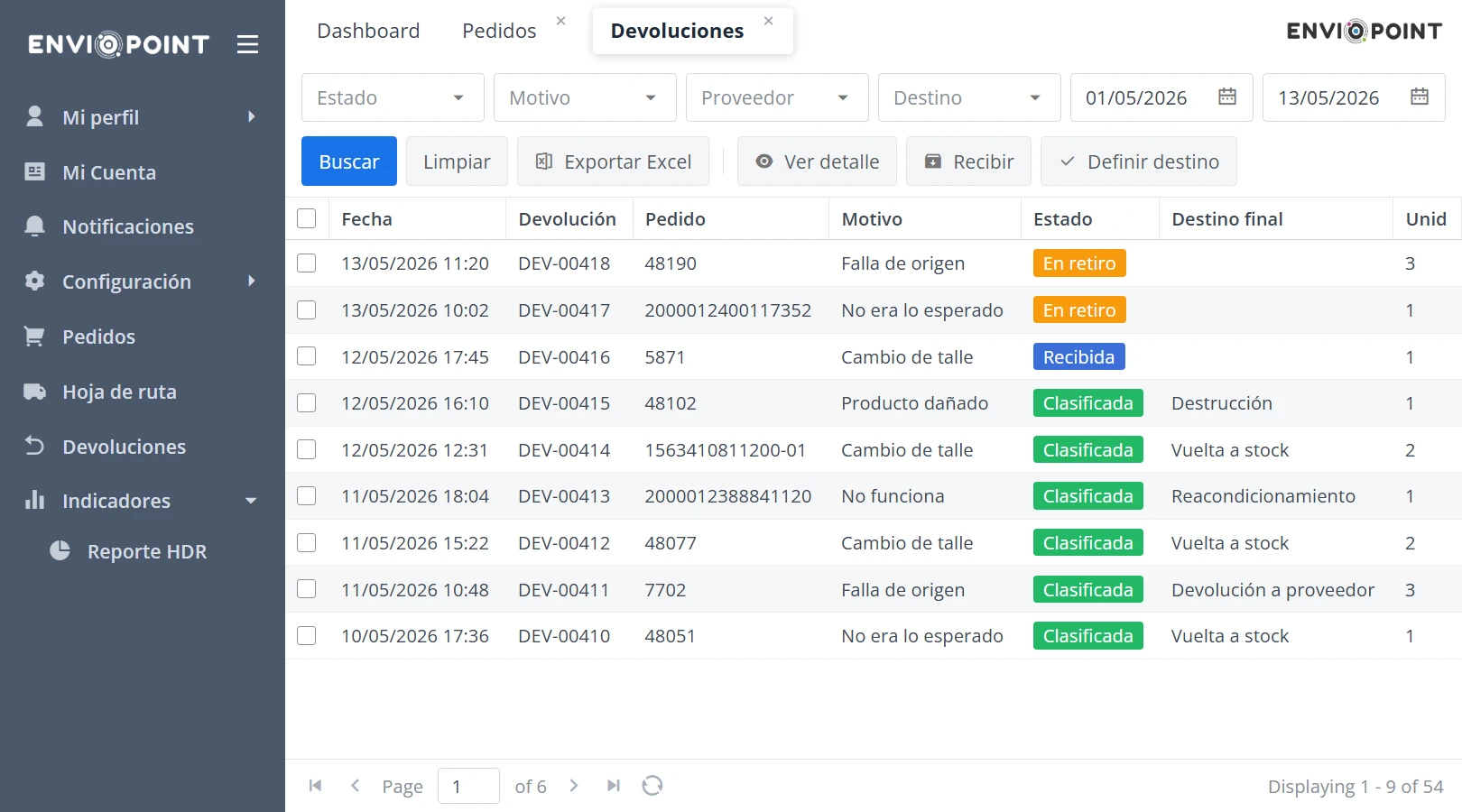1462x812 pixels.
Task: Select all rows with header checkbox
Action: 307,218
